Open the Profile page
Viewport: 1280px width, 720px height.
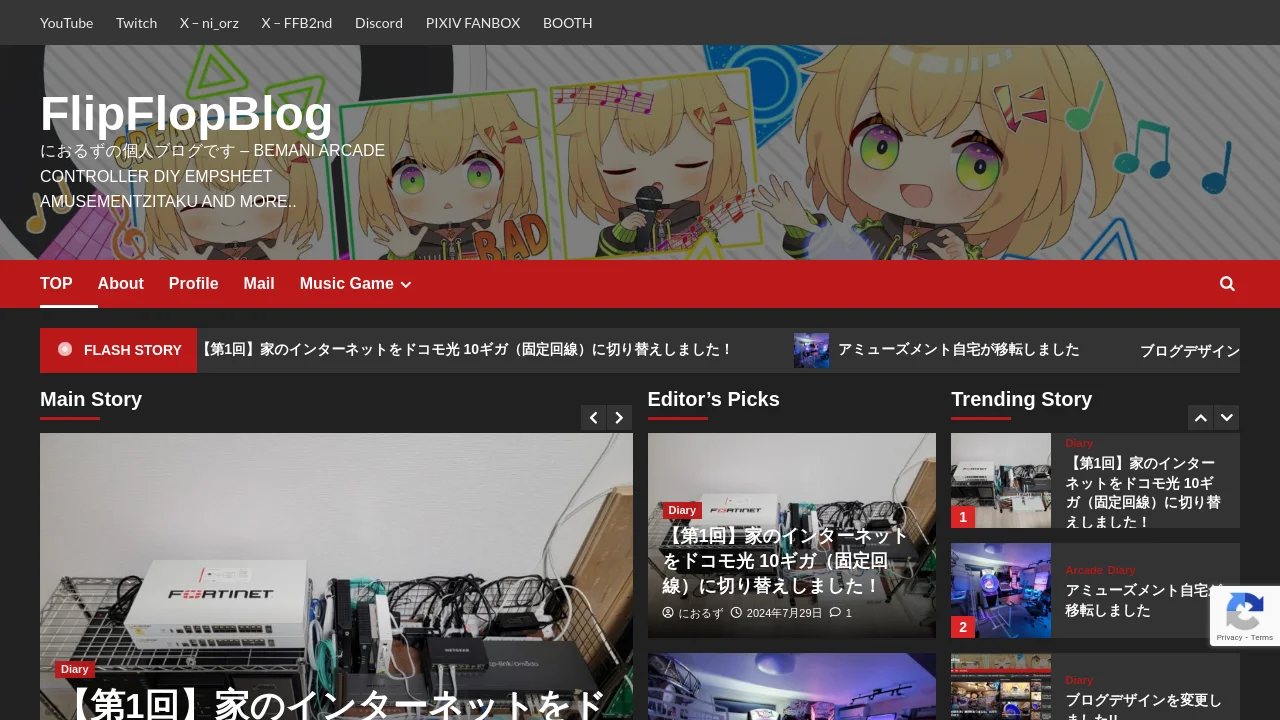pyautogui.click(x=194, y=284)
